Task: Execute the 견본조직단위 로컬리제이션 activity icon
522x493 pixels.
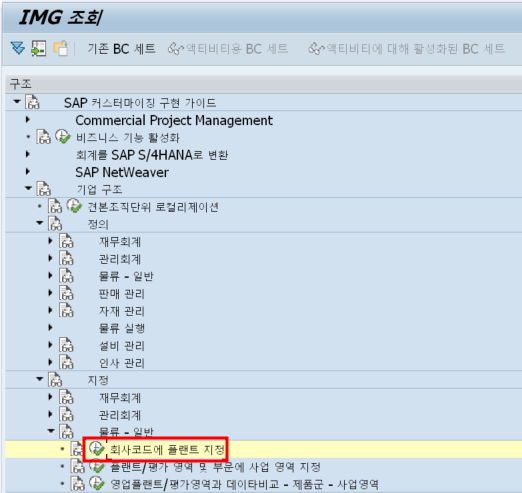Action: pos(74,206)
